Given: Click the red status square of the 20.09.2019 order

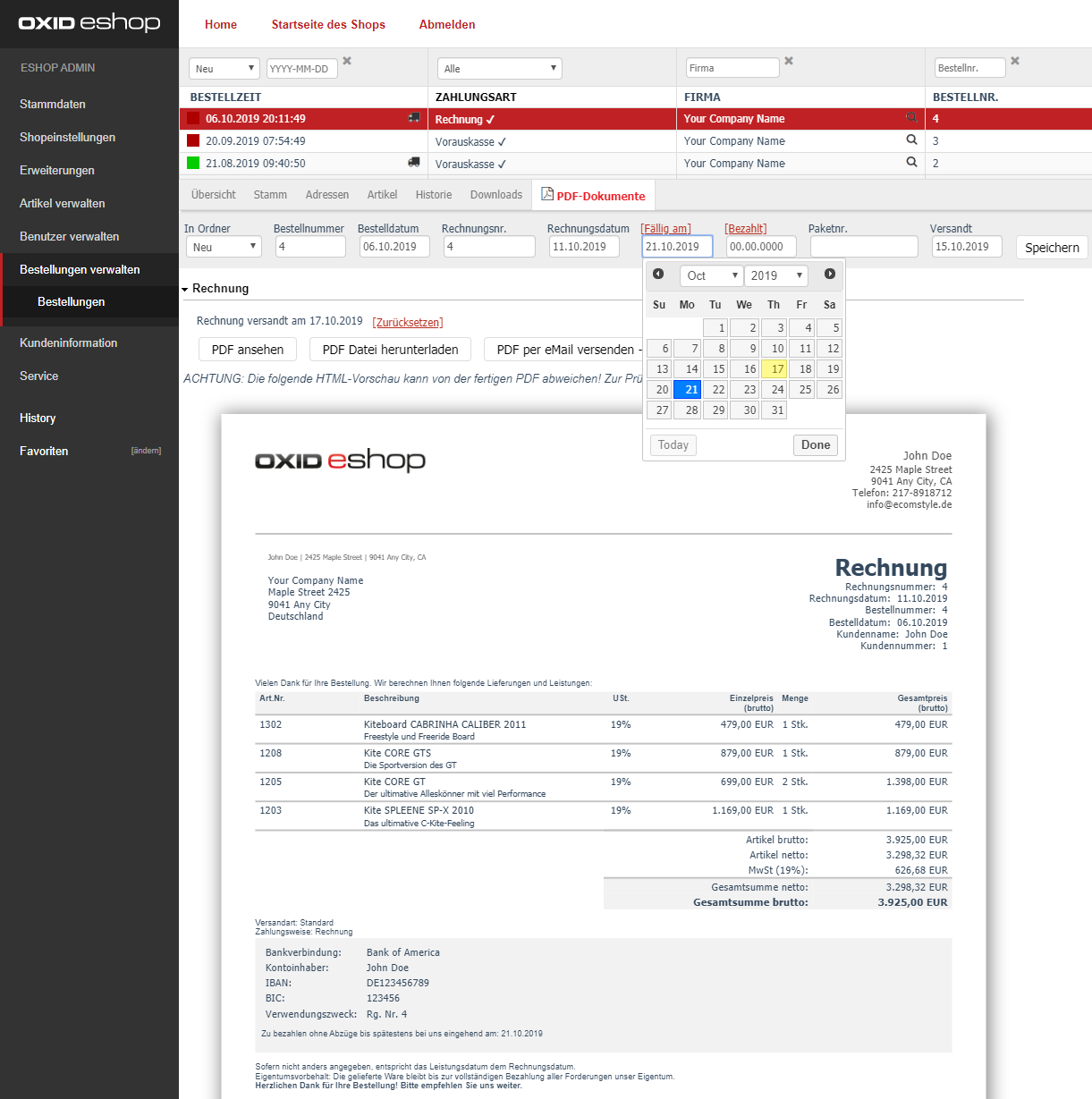Looking at the screenshot, I should click(193, 140).
